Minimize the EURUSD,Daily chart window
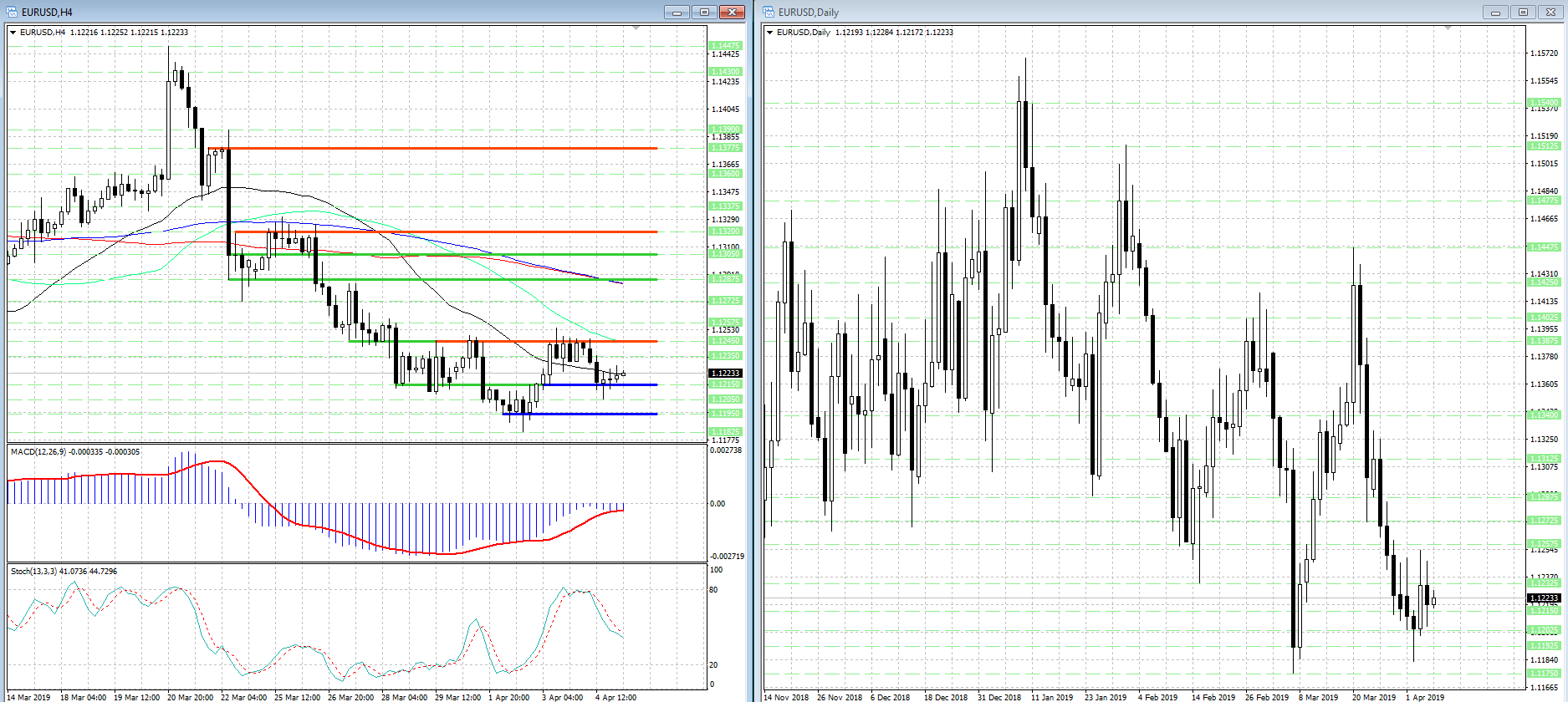This screenshot has width=1568, height=702. click(1495, 12)
